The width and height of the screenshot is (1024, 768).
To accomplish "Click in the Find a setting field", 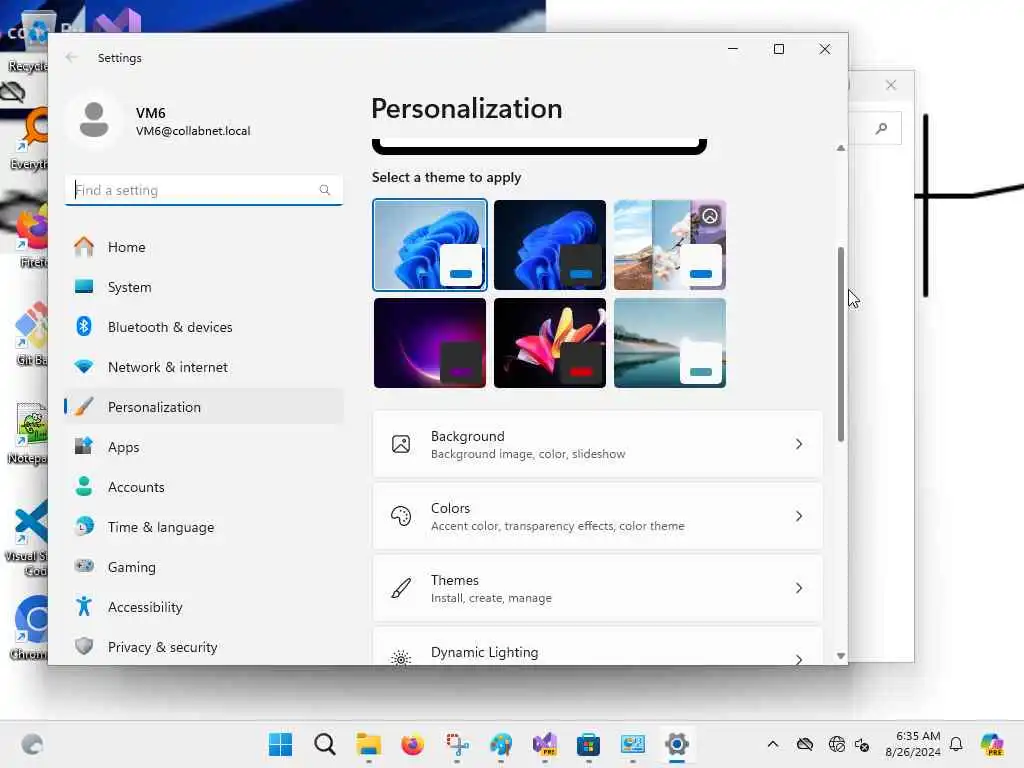I will pos(204,190).
